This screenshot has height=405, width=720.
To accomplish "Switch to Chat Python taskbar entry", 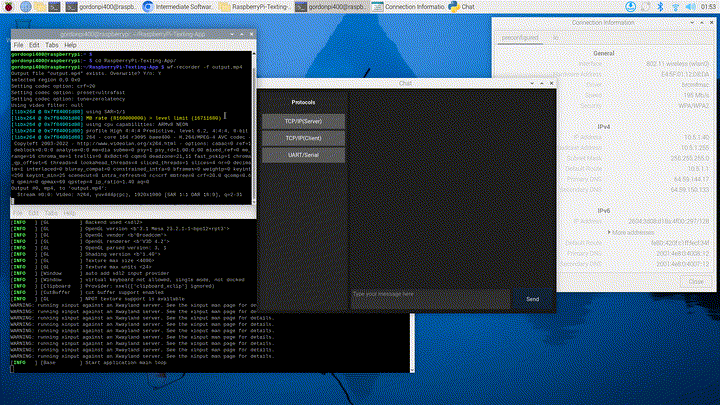I will coord(462,6).
